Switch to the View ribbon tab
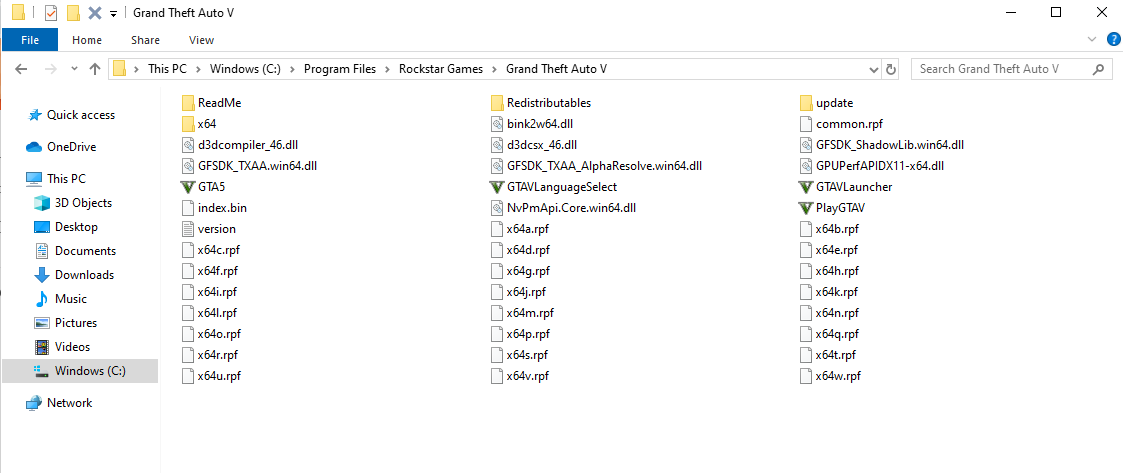Image resolution: width=1123 pixels, height=473 pixels. 201,40
